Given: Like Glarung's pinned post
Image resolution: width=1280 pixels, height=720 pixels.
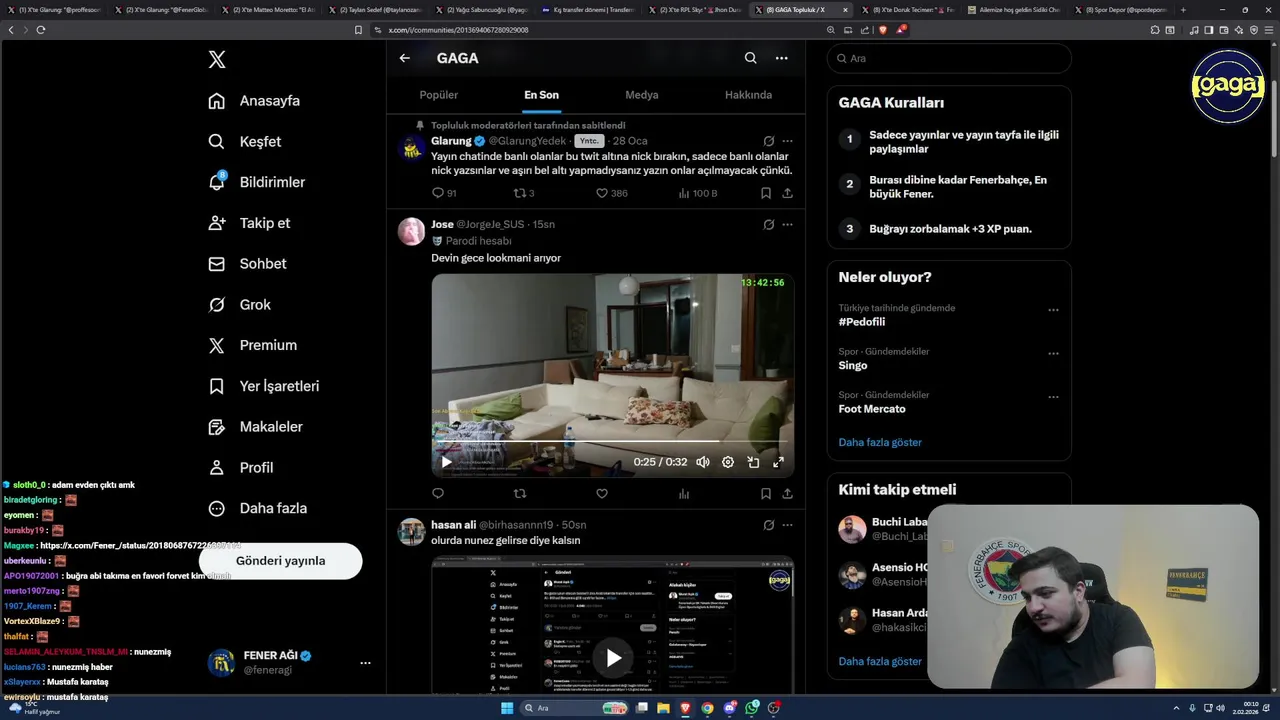Looking at the screenshot, I should [x=611, y=193].
